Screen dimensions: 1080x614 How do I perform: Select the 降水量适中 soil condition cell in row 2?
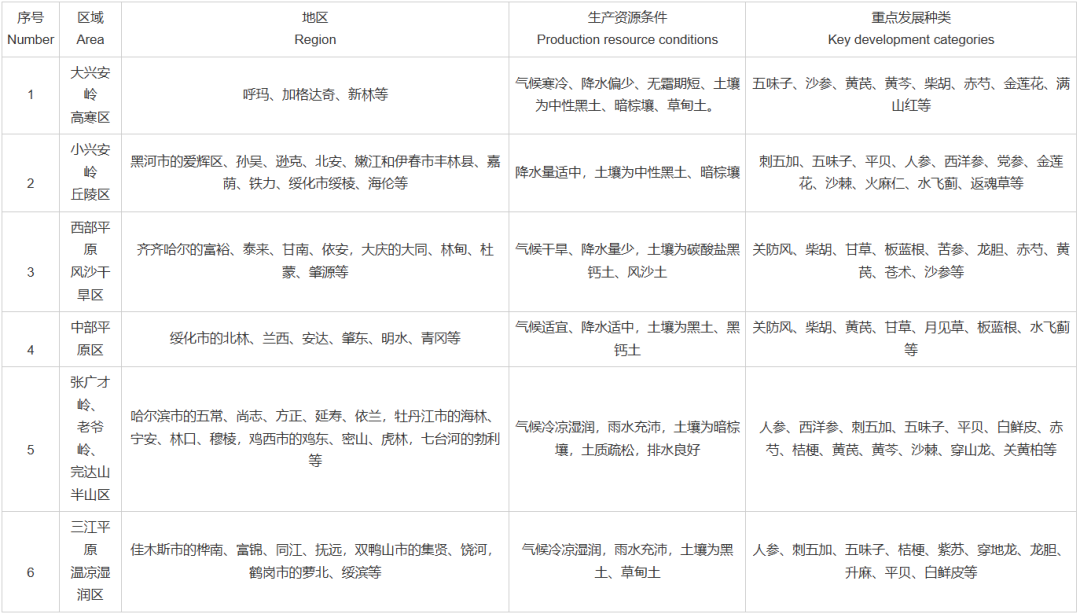[627, 172]
